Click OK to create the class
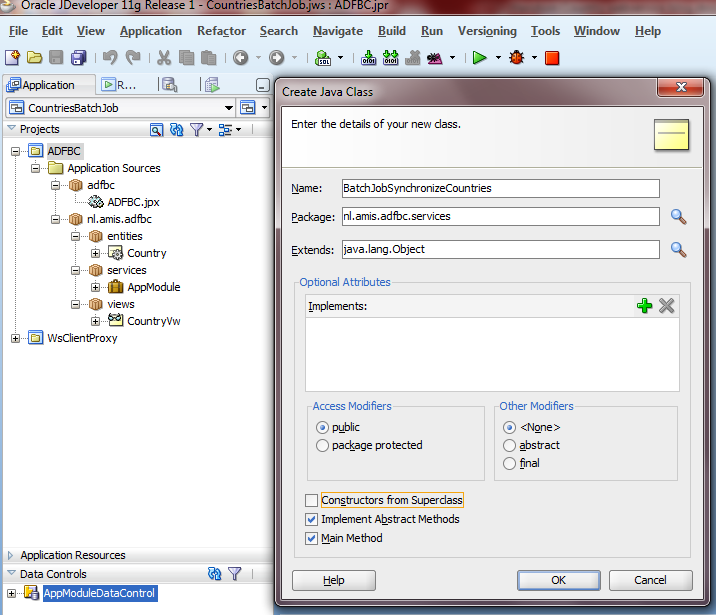716x615 pixels. click(558, 580)
